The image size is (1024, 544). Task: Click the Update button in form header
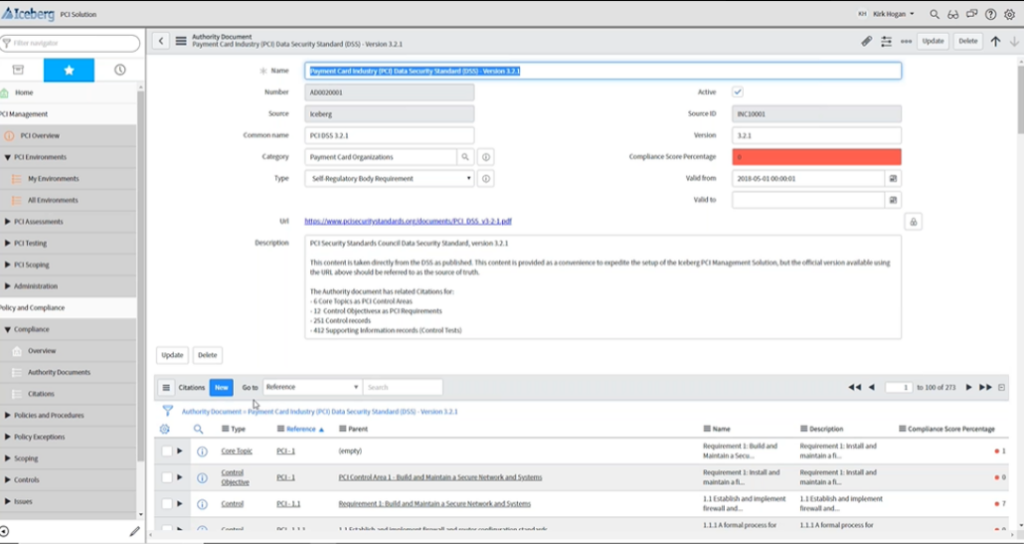[933, 40]
